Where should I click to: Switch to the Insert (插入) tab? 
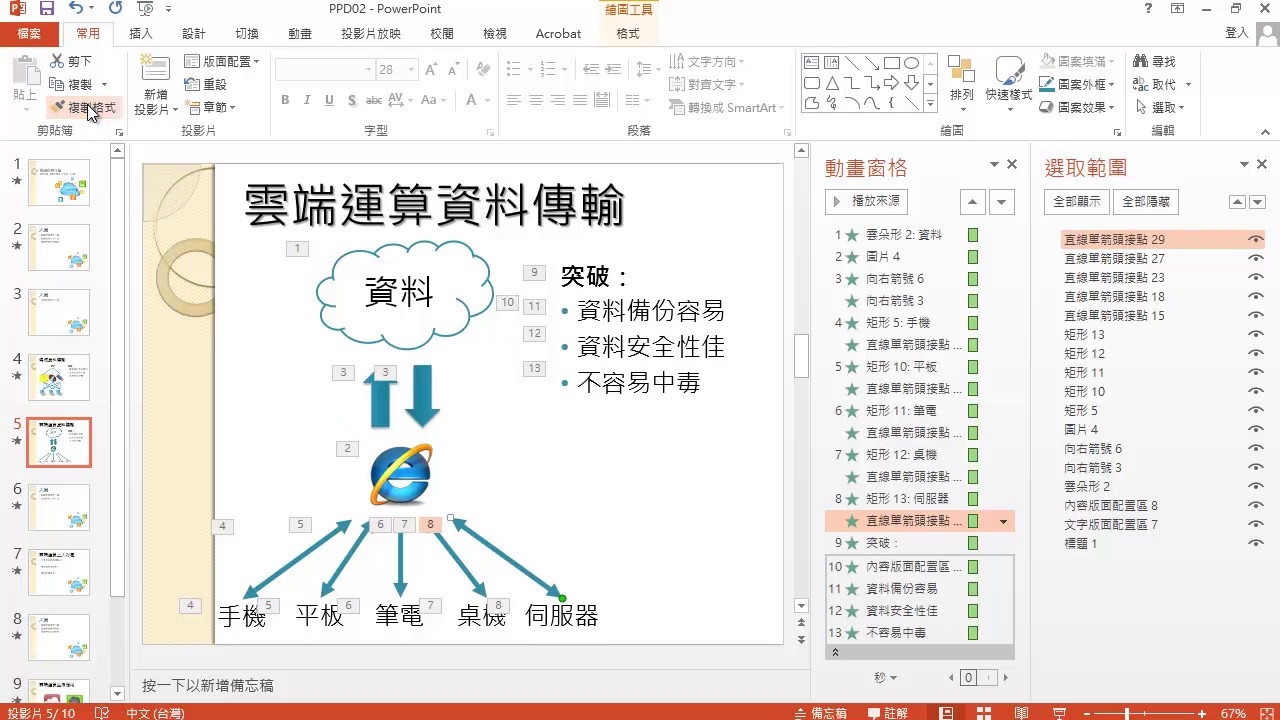(x=141, y=33)
